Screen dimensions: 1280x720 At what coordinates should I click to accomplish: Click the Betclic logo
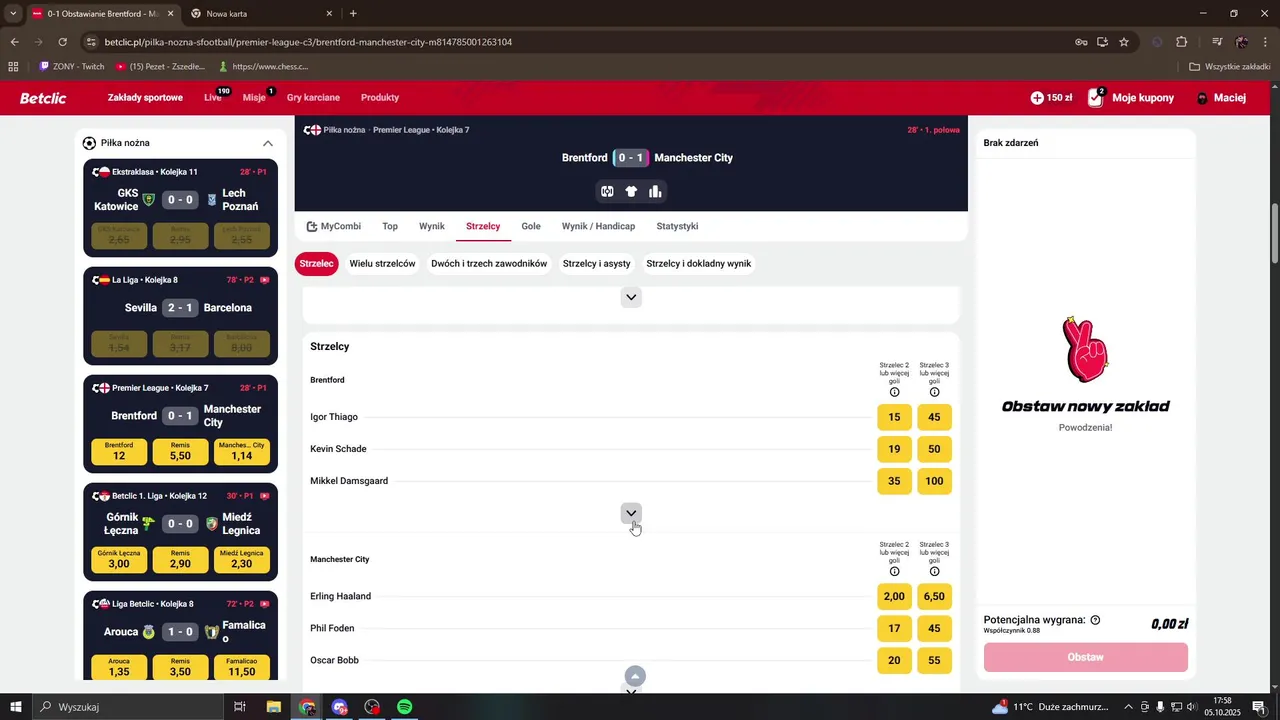43,98
